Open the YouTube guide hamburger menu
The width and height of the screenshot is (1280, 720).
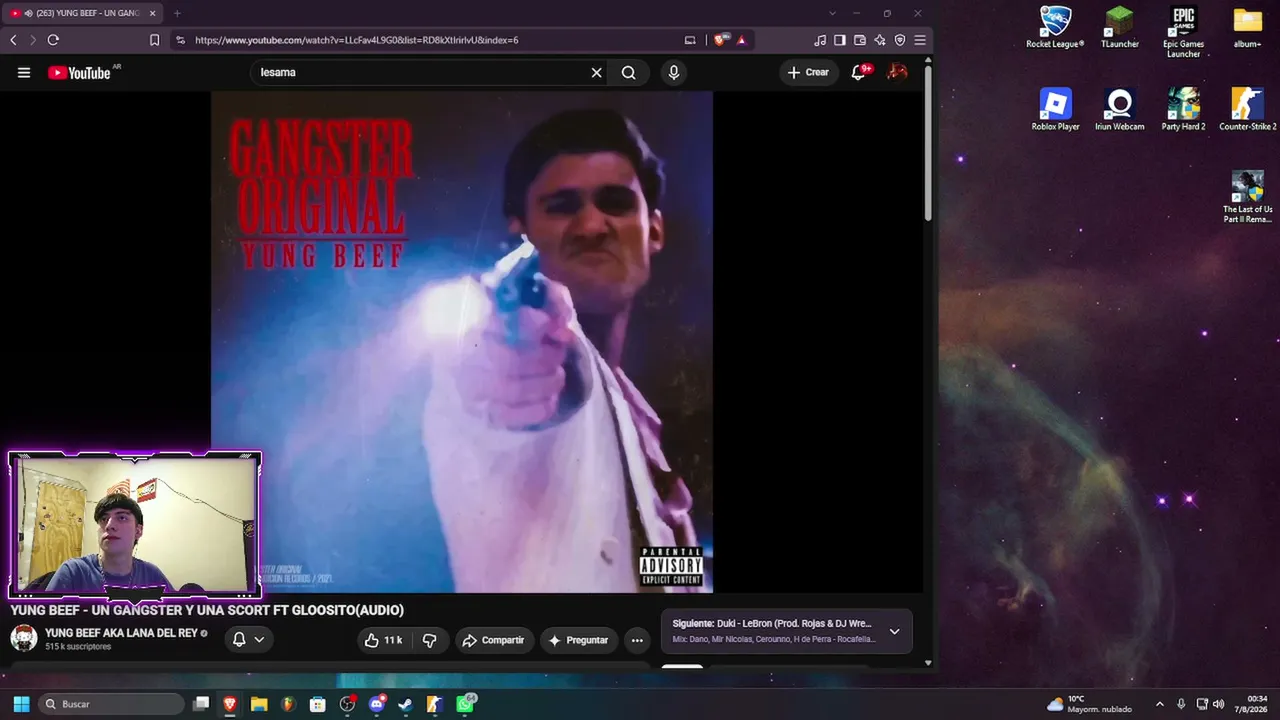(x=24, y=72)
